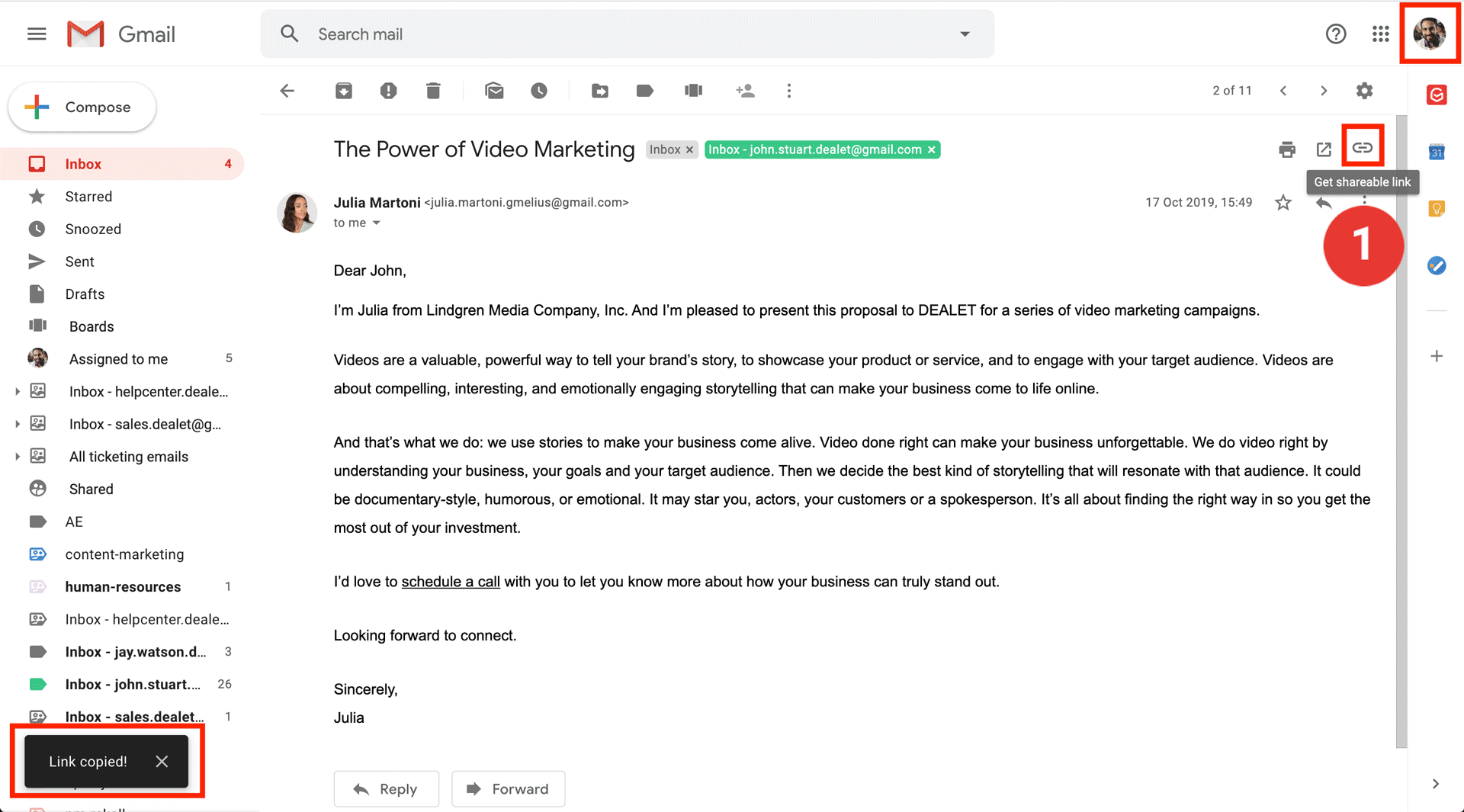Print the email using the printer icon
This screenshot has height=812, width=1464.
point(1287,149)
